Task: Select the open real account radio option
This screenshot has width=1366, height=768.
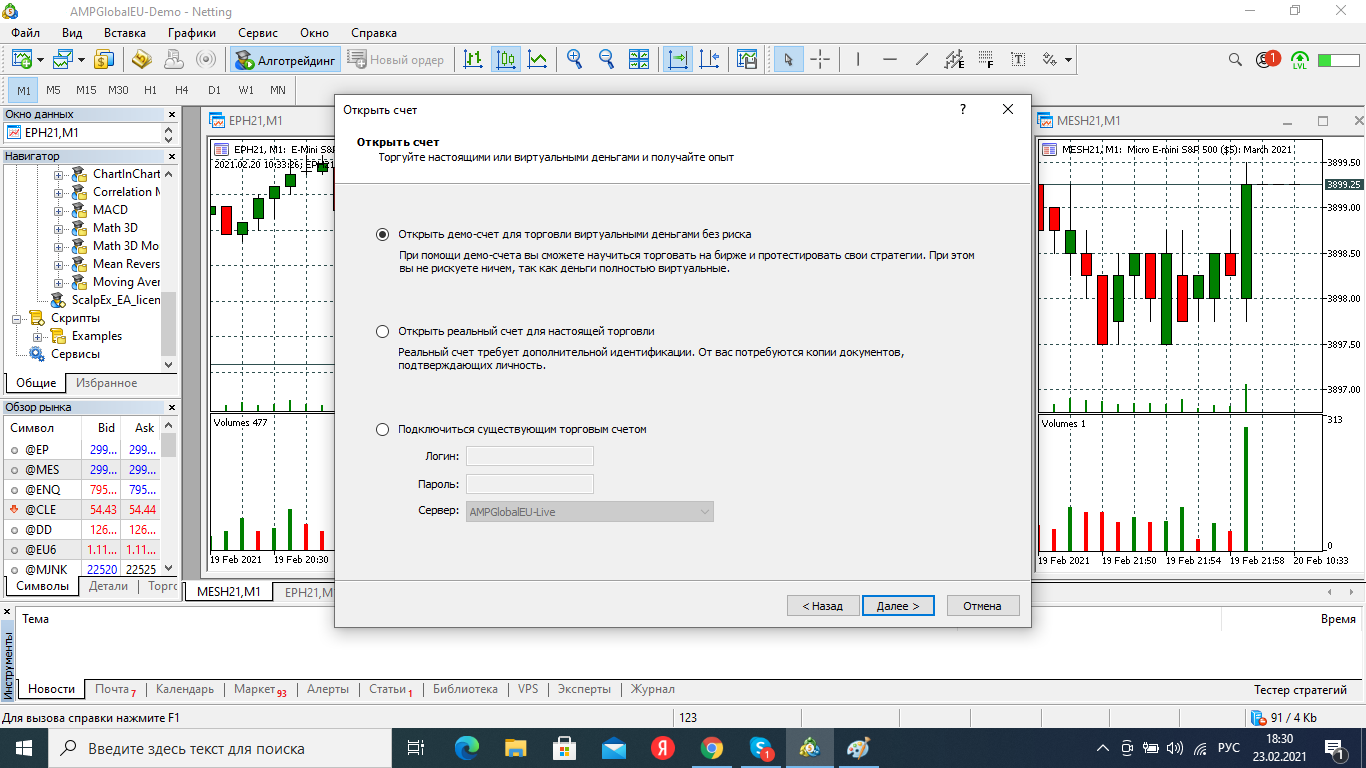Action: coord(382,331)
